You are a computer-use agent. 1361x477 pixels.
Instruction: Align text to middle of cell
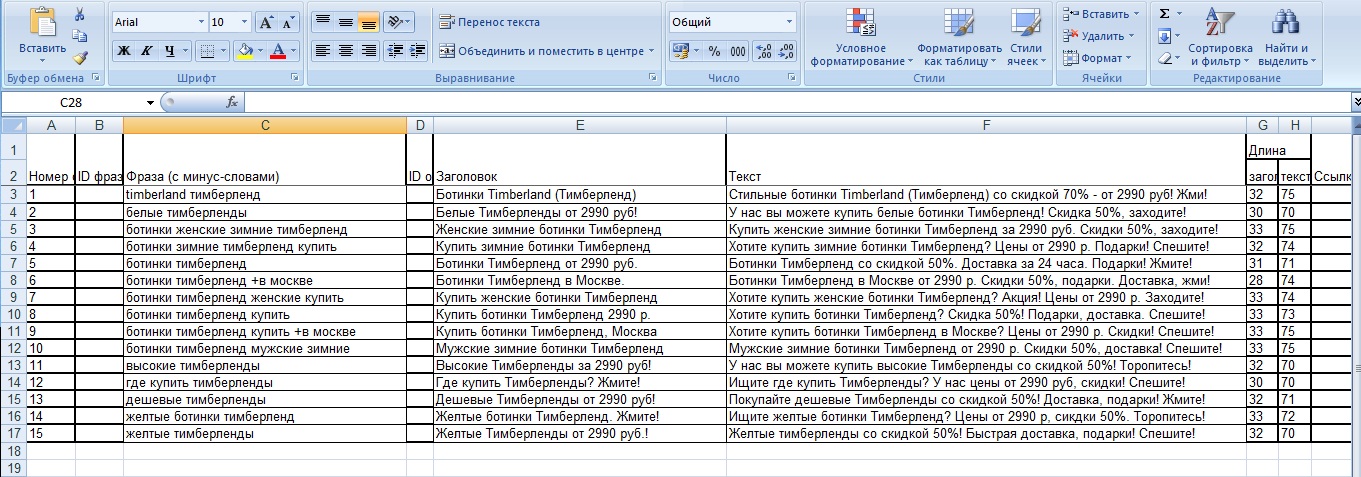(345, 22)
